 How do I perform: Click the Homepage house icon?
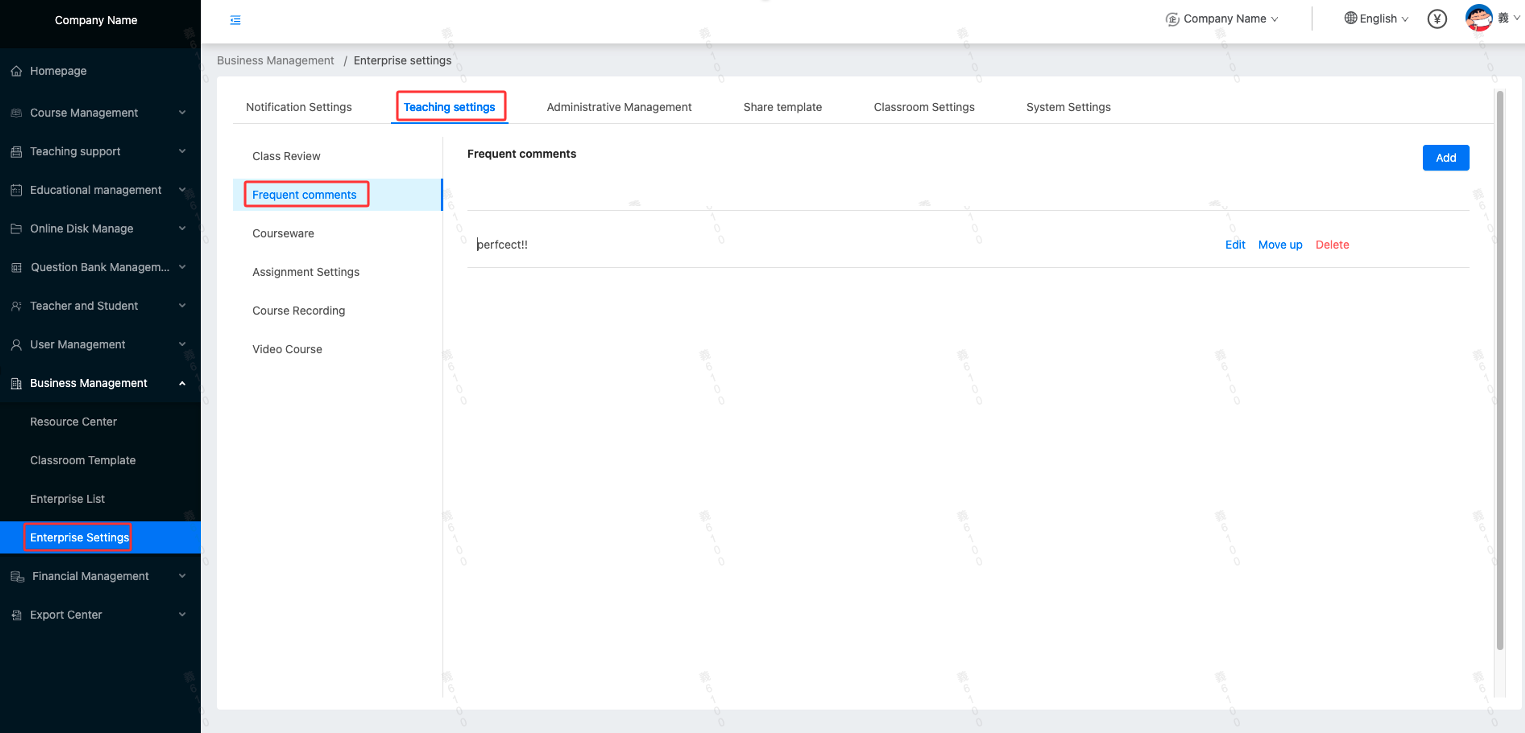[16, 71]
